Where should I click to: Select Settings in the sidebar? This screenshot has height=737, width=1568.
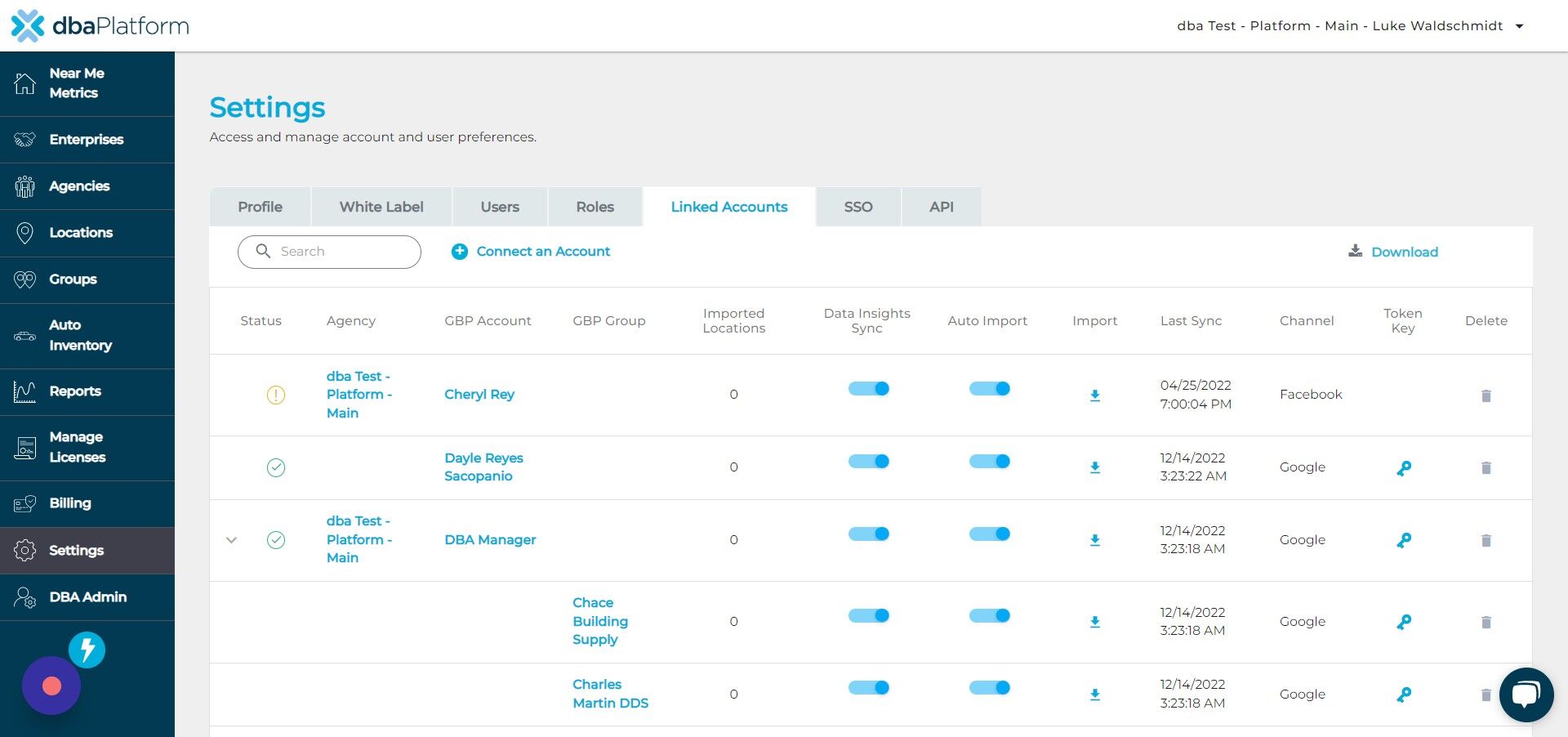coord(87,551)
